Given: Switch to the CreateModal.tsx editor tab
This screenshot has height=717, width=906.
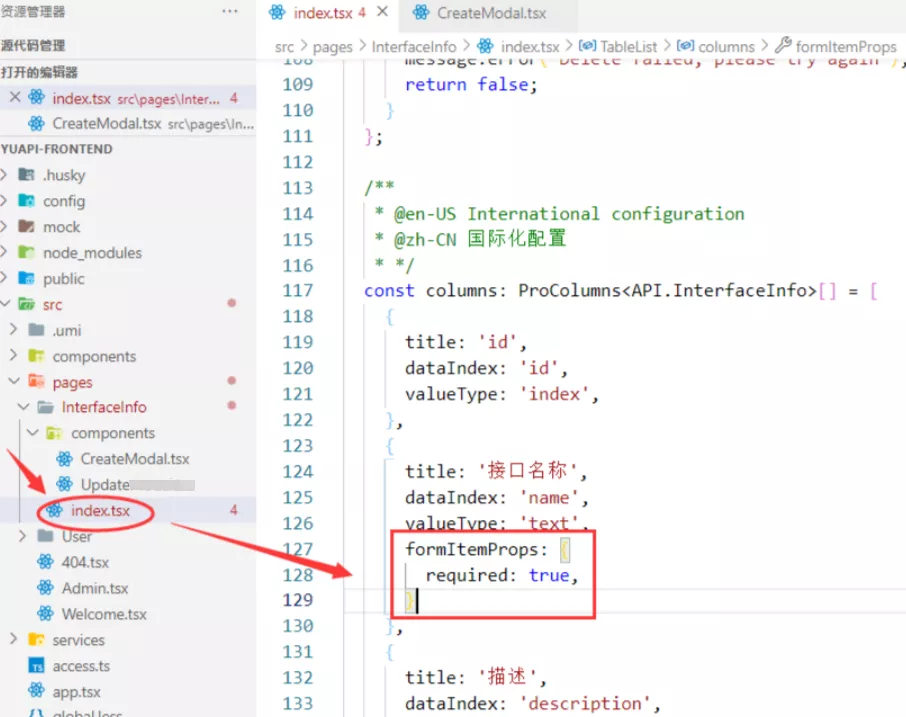Looking at the screenshot, I should [491, 13].
